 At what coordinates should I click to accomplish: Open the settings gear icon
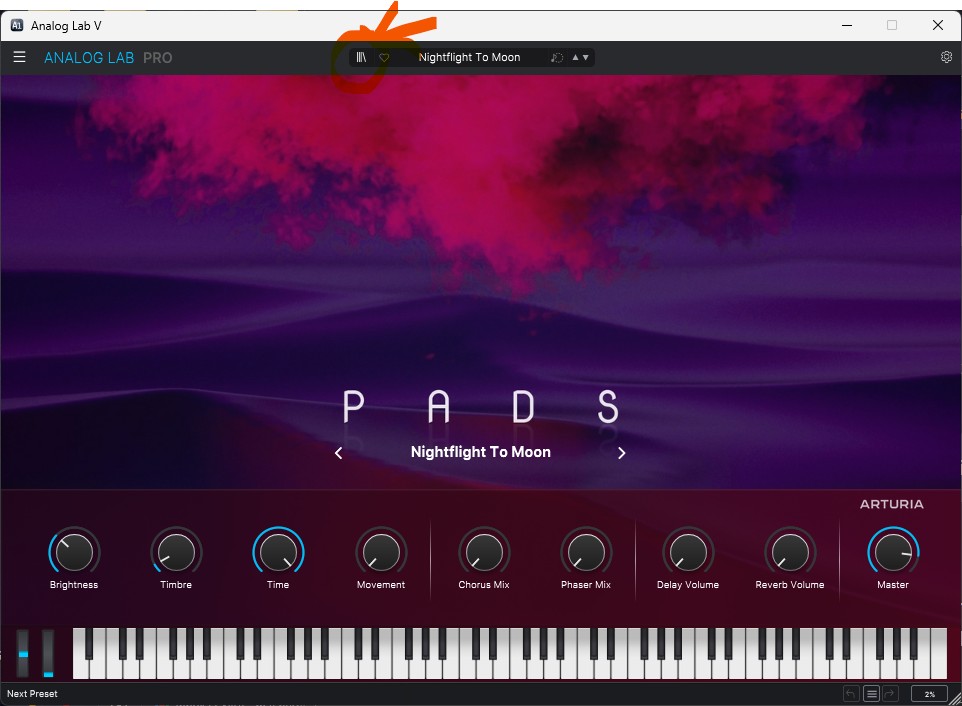[x=946, y=57]
